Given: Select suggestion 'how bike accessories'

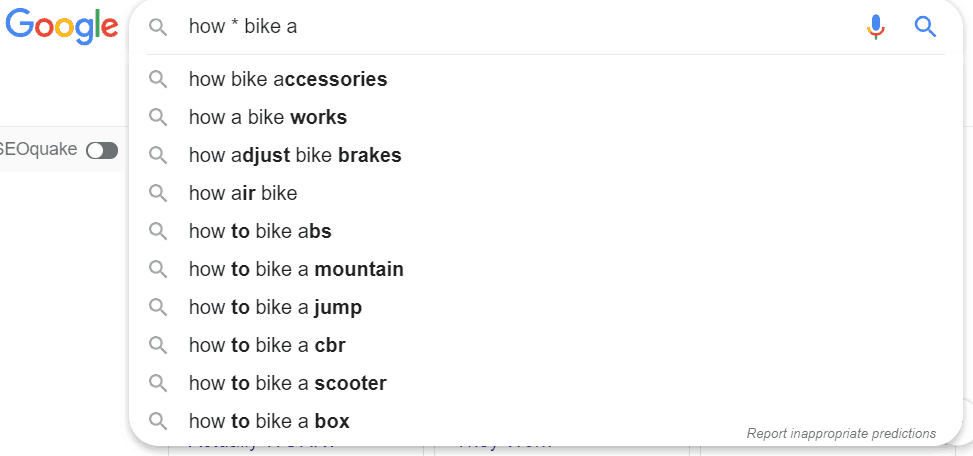Looking at the screenshot, I should [x=288, y=79].
